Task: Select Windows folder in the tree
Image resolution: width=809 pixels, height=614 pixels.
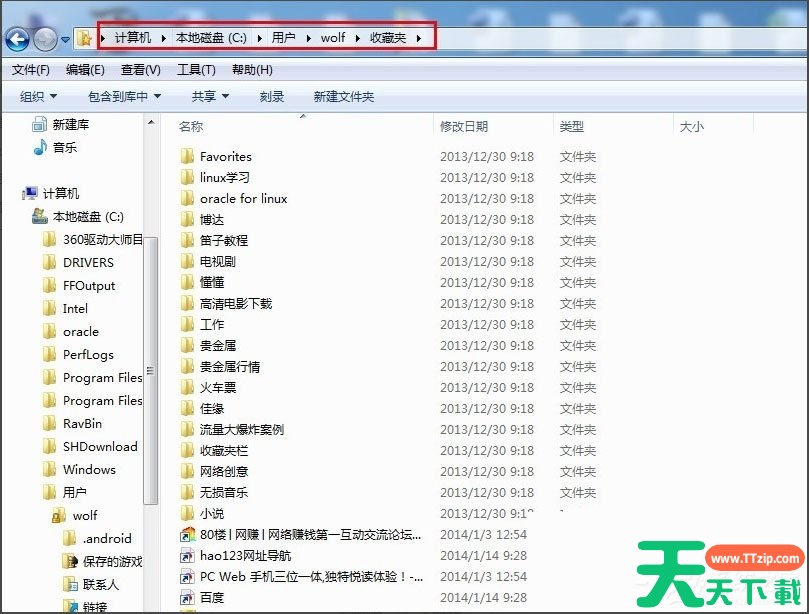Action: coord(79,470)
